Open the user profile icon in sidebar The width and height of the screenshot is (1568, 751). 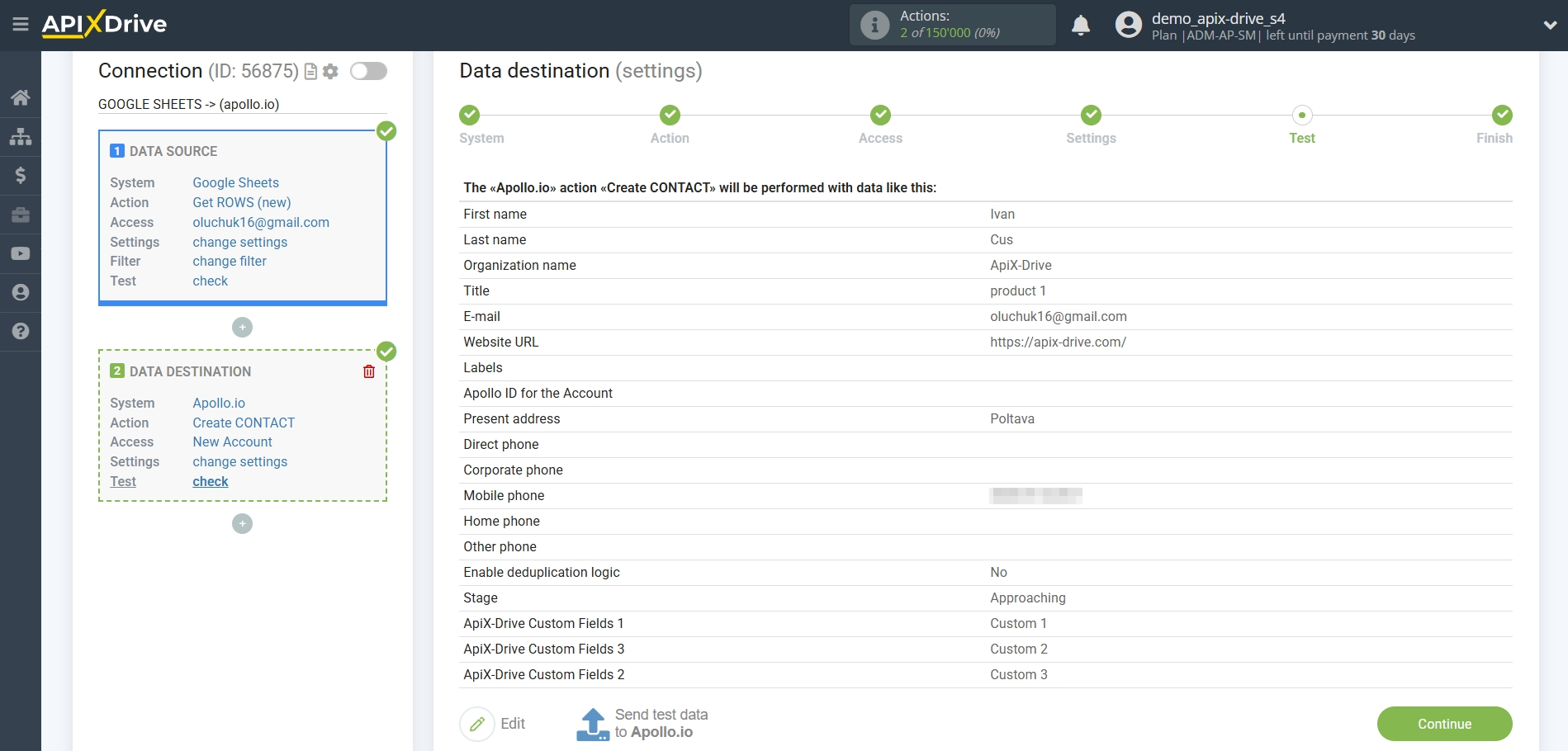21,292
